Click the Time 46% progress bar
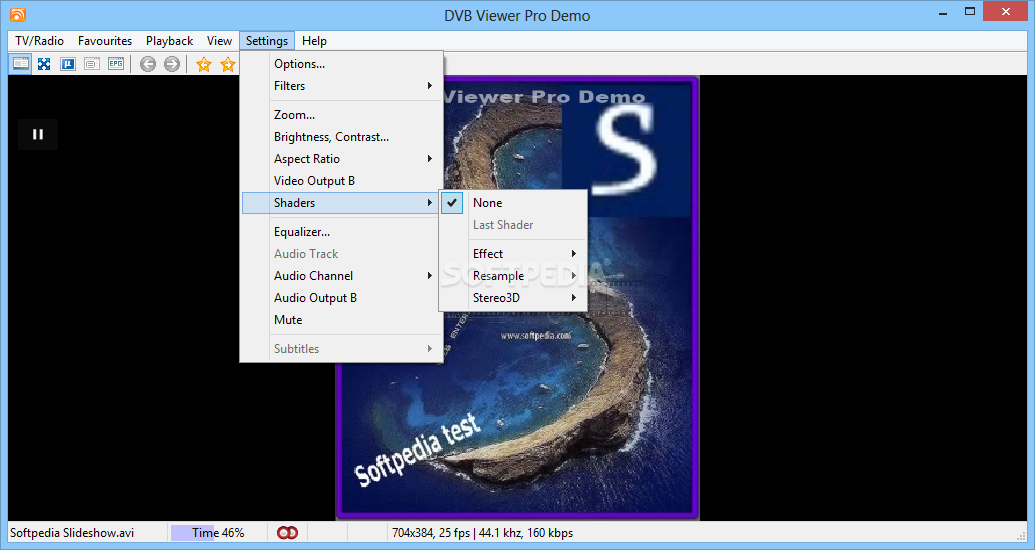This screenshot has height=550, width=1035. 218,532
